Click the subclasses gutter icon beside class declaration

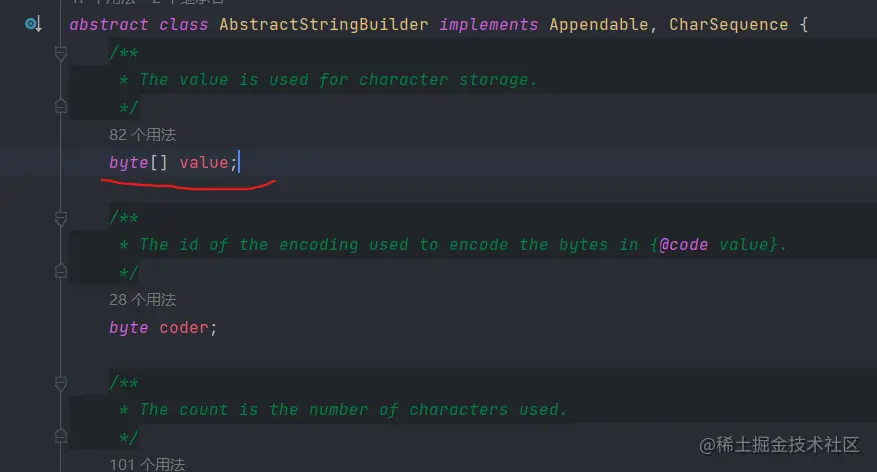[33, 24]
